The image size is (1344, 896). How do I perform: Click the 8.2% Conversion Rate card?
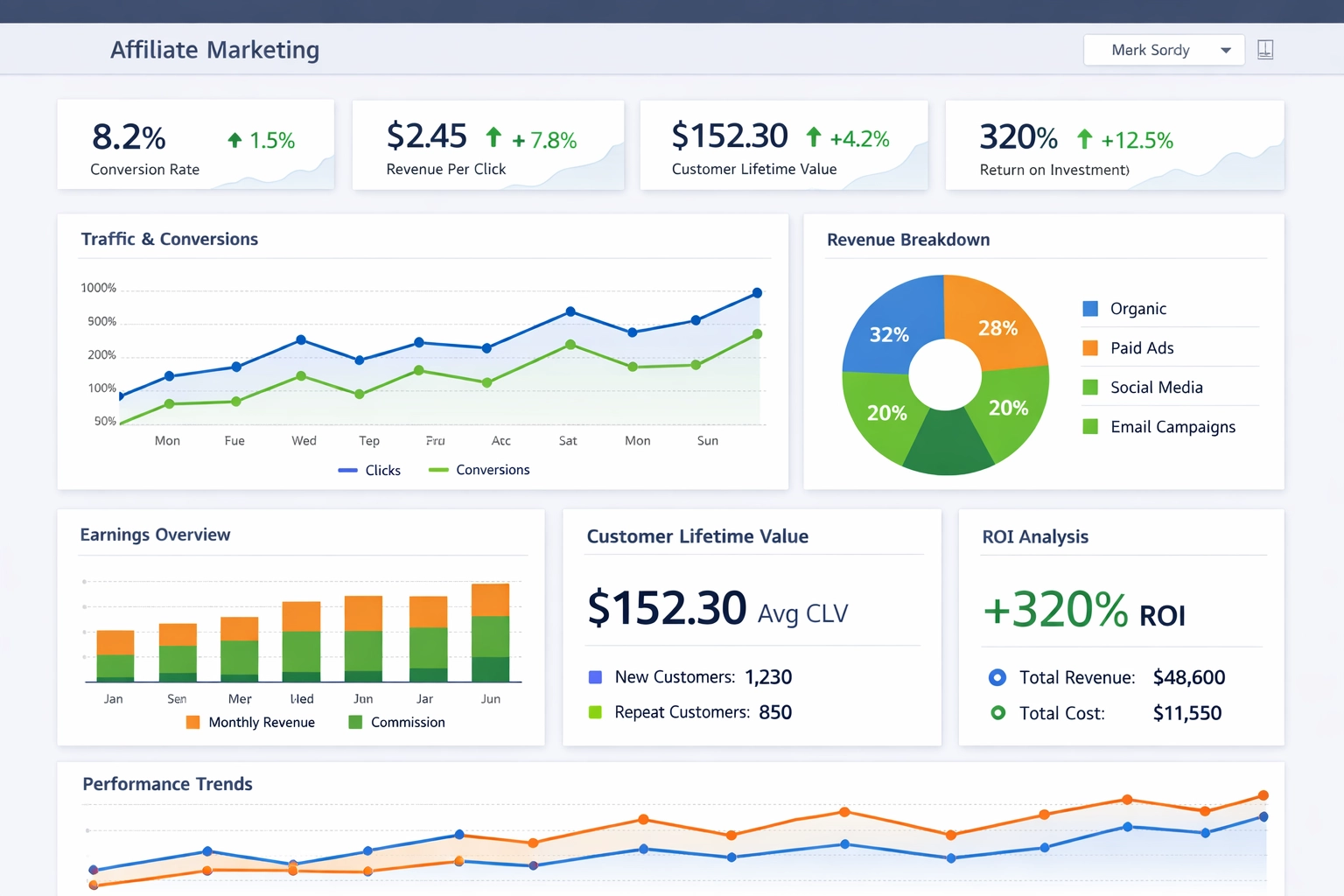[x=195, y=144]
